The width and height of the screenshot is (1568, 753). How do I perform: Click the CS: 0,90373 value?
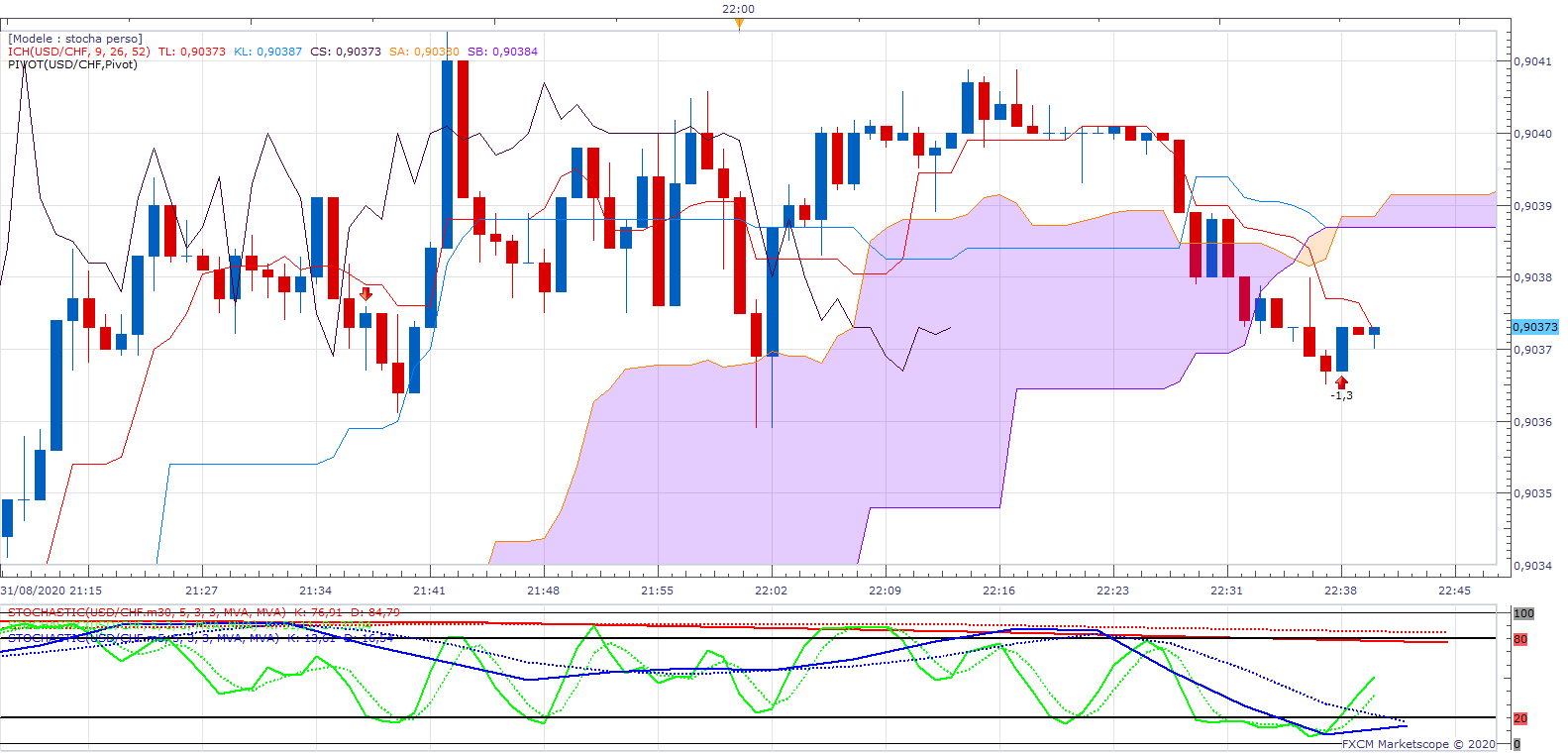pos(346,52)
